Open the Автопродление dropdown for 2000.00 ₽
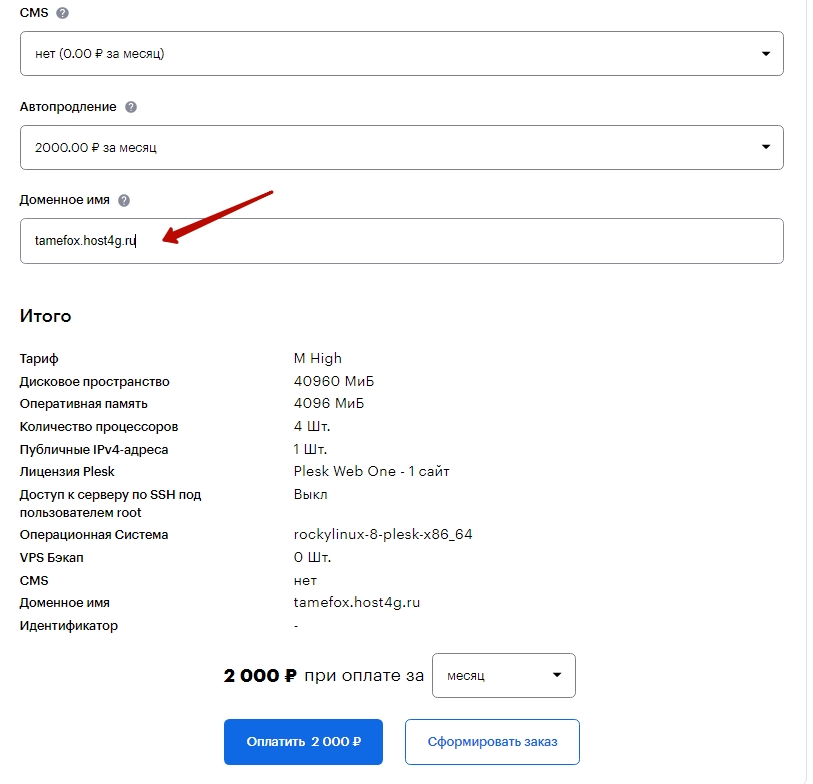The width and height of the screenshot is (813, 784). pyautogui.click(x=402, y=147)
